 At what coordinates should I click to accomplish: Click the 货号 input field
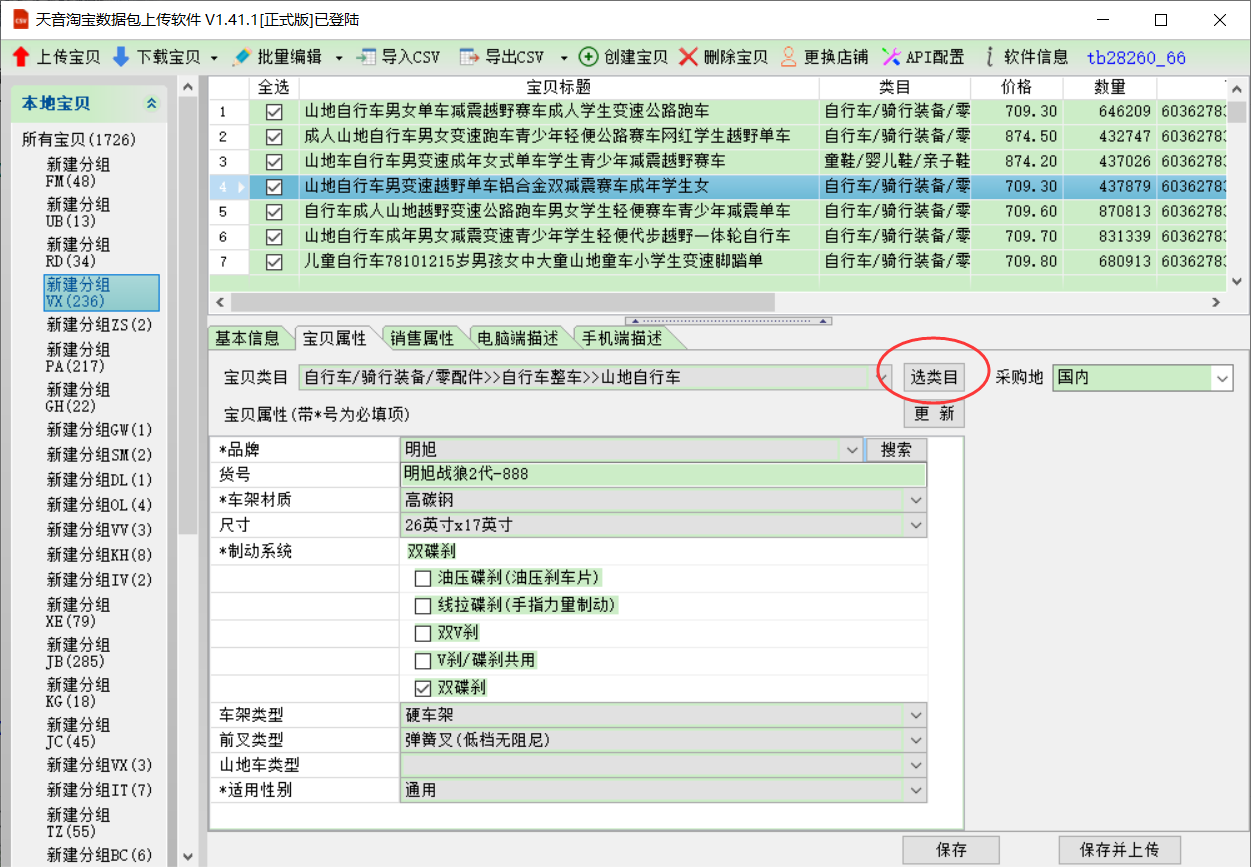pos(662,475)
